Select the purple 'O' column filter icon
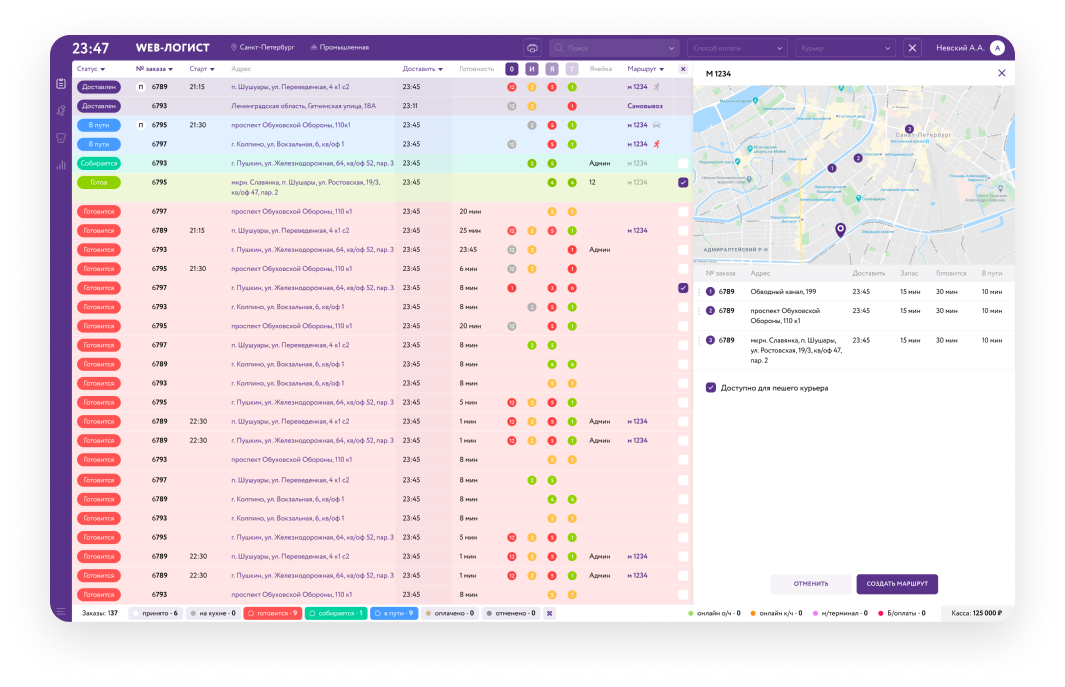Image resolution: width=1065 pixels, height=687 pixels. point(512,69)
